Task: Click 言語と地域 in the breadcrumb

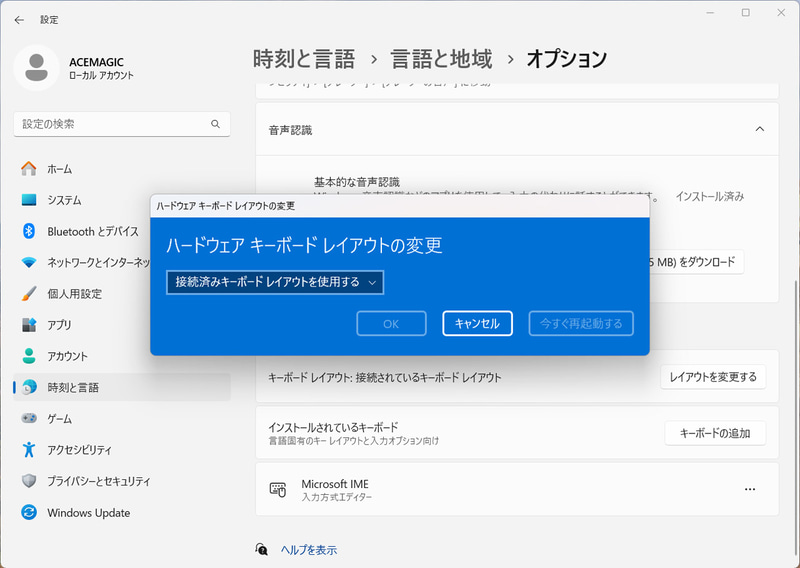Action: 441,59
